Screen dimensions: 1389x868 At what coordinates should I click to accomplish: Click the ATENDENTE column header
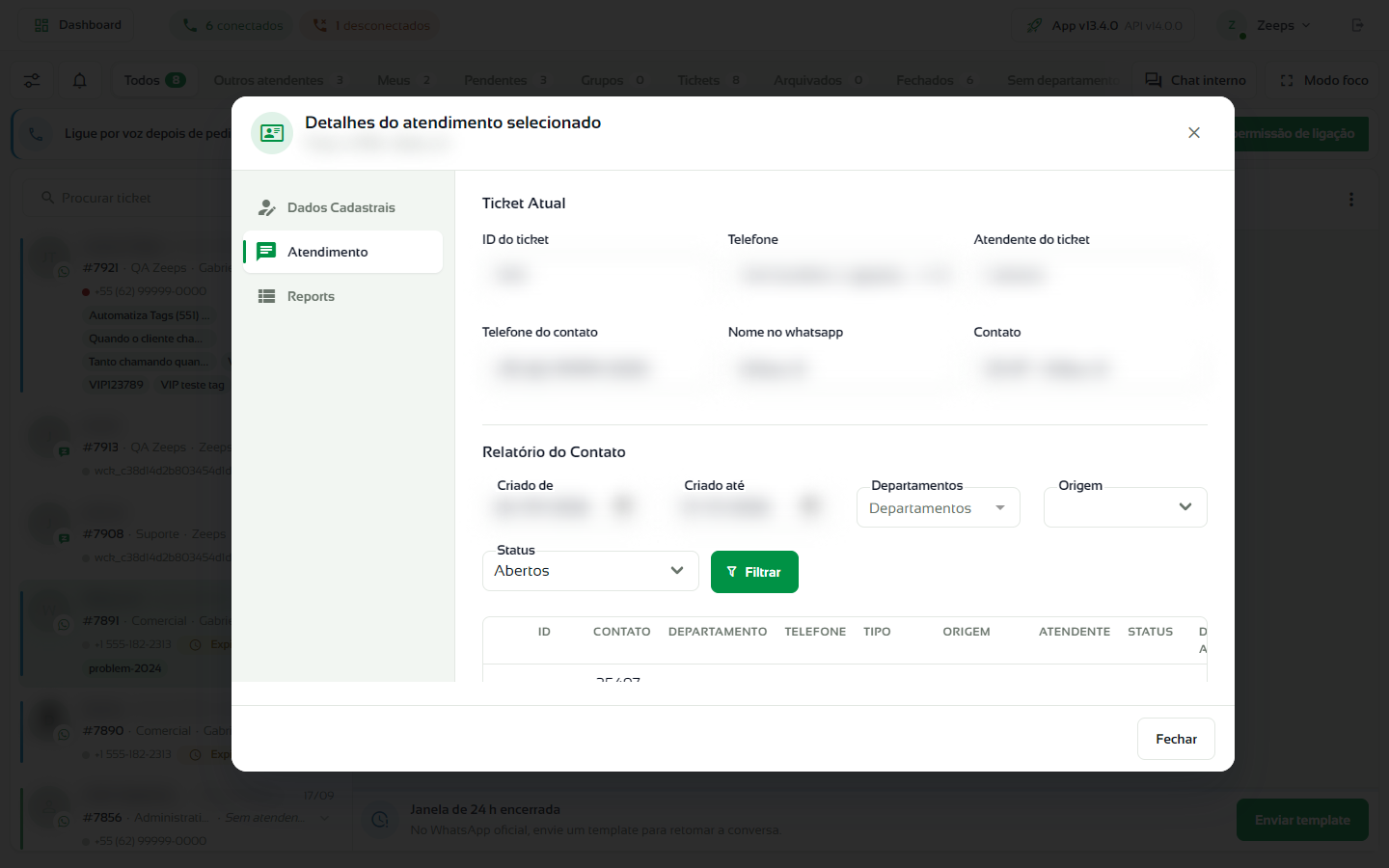click(1075, 632)
